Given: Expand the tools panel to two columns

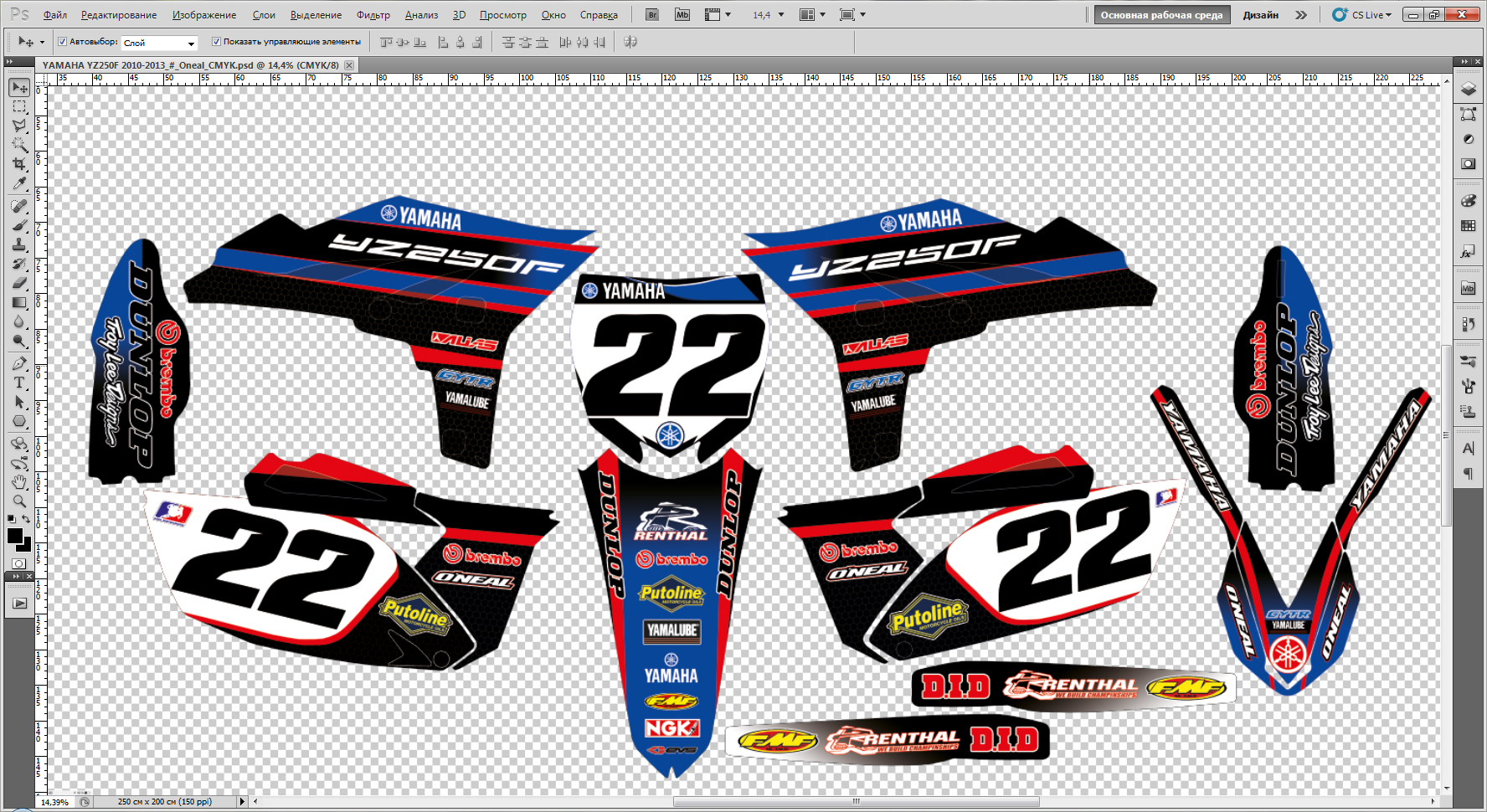Looking at the screenshot, I should pos(9,61).
